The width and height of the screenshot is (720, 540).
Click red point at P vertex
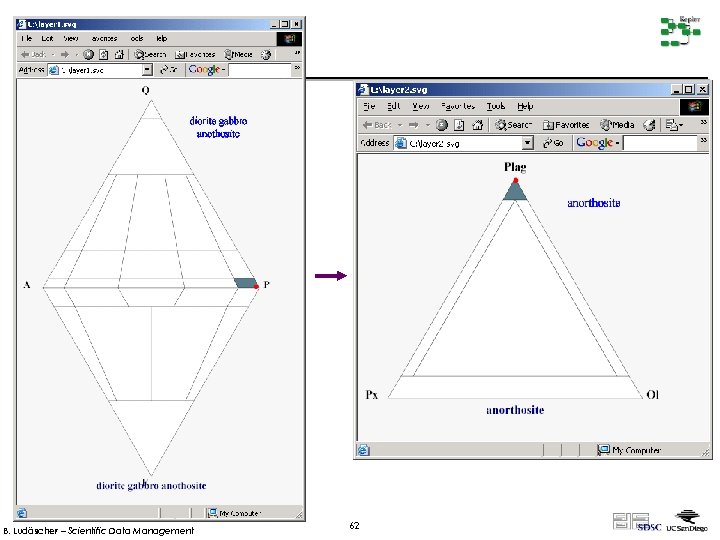coord(256,287)
